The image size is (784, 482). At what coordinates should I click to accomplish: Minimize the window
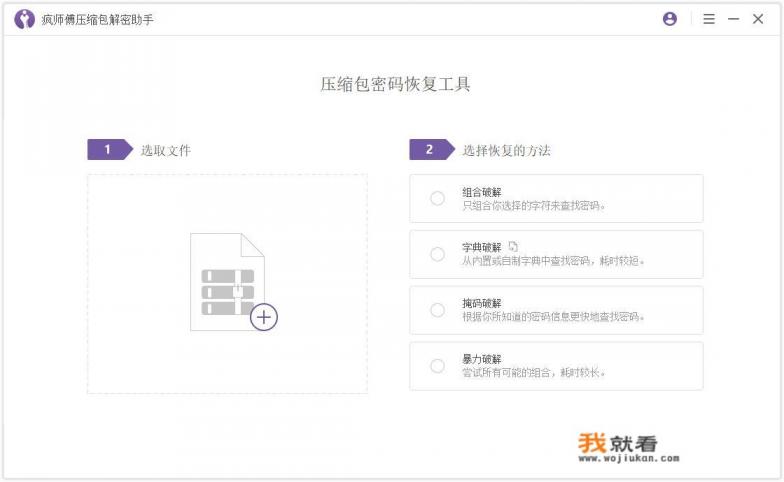pyautogui.click(x=734, y=19)
